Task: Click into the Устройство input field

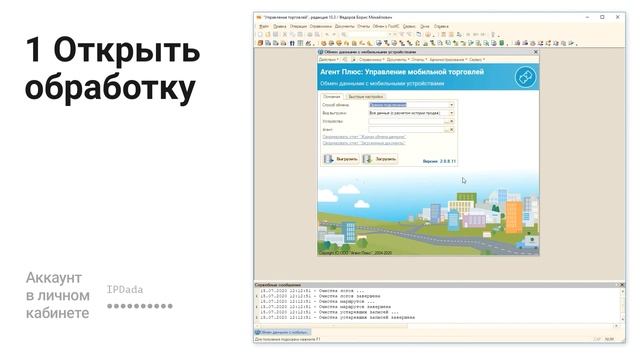Action: click(x=407, y=122)
